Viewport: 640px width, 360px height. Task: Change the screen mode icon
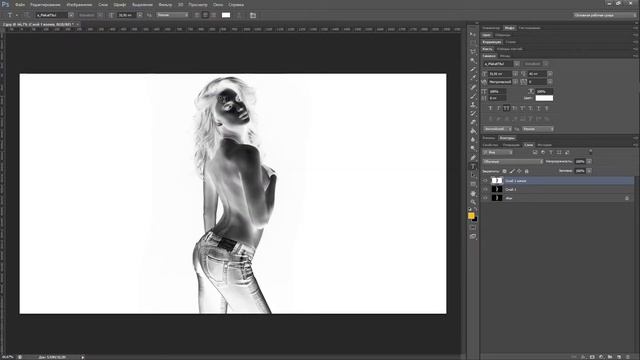pos(473,236)
